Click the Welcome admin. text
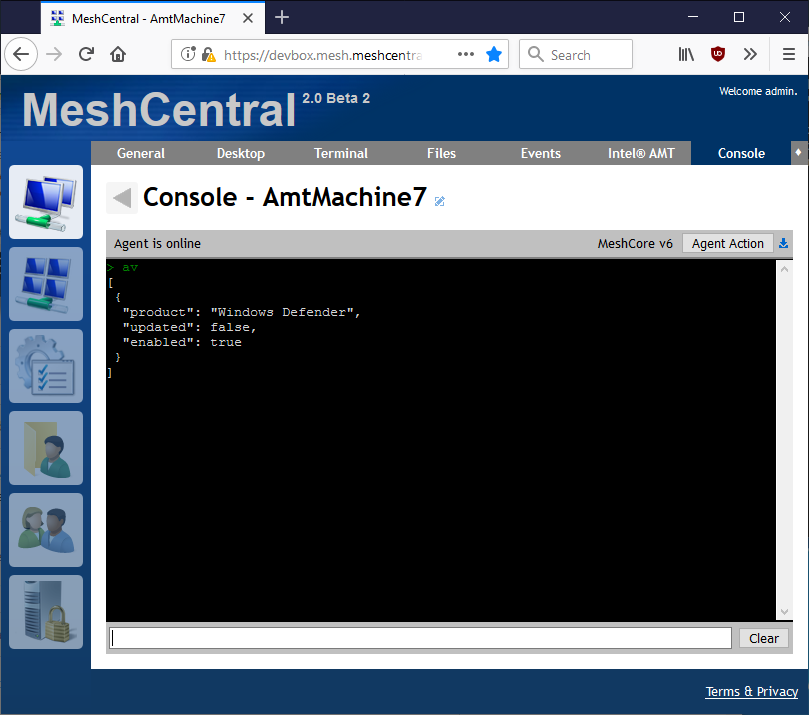 click(758, 91)
